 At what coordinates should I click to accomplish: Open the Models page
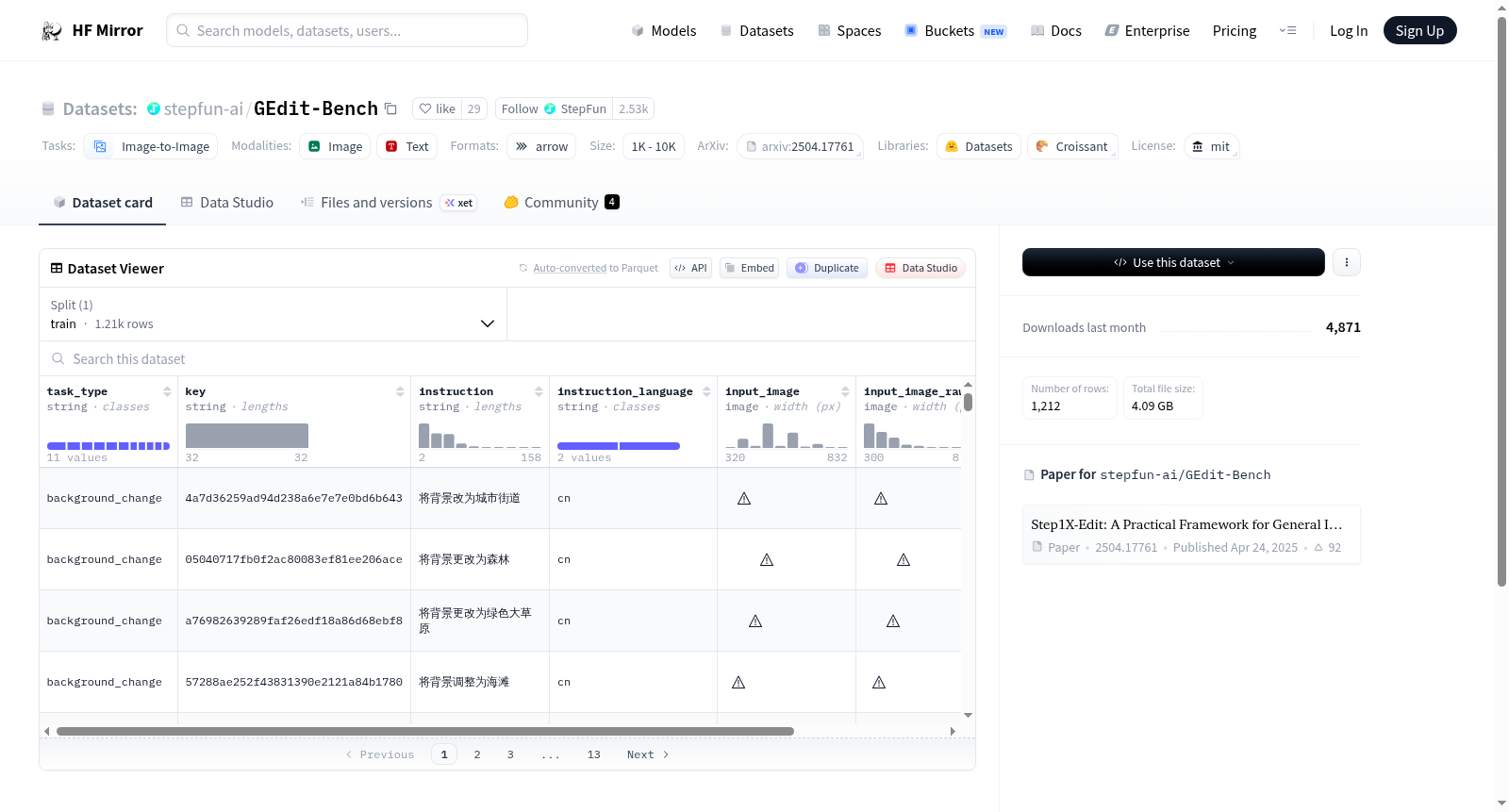pyautogui.click(x=664, y=31)
